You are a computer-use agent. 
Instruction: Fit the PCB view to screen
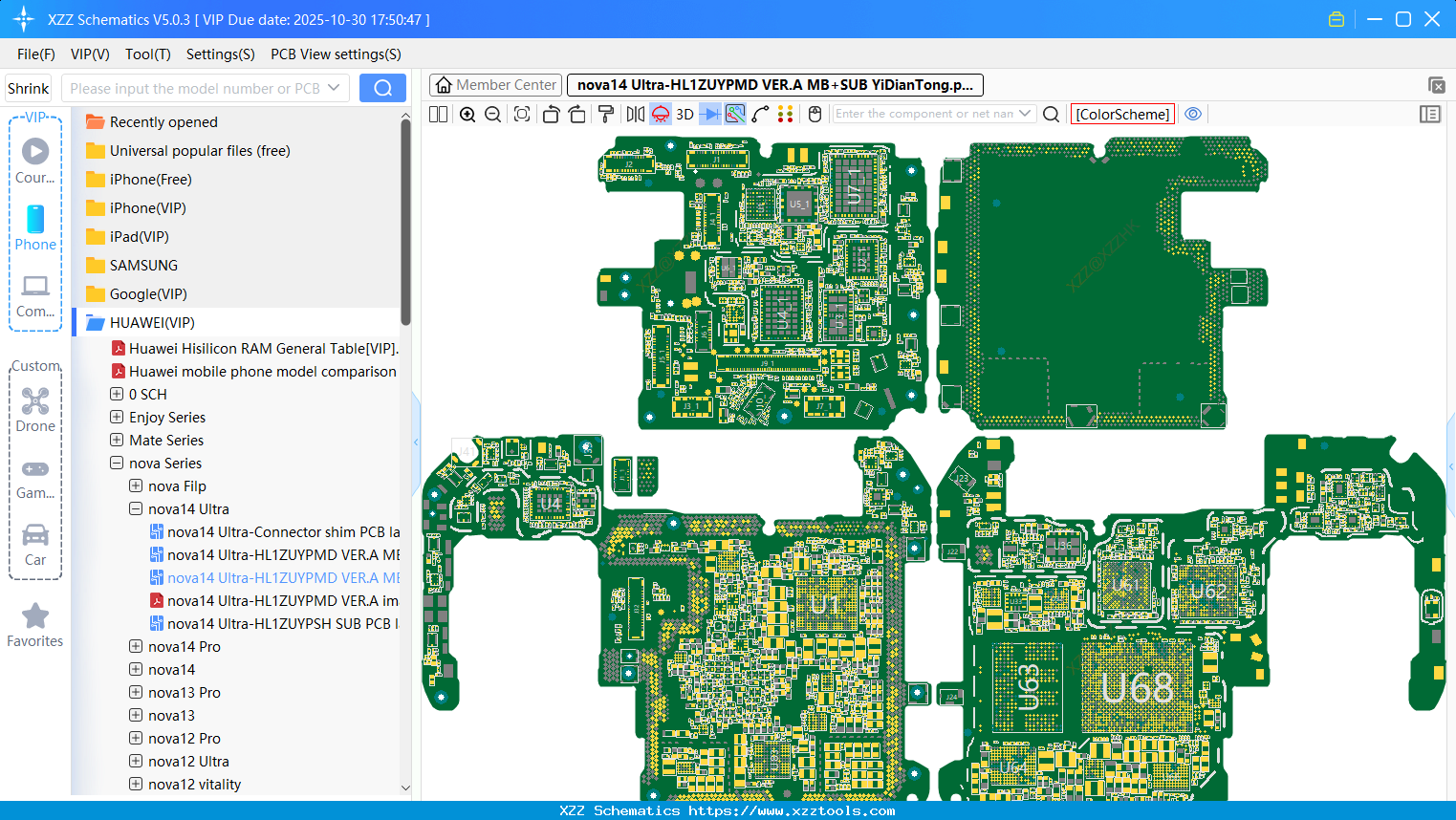pyautogui.click(x=522, y=114)
